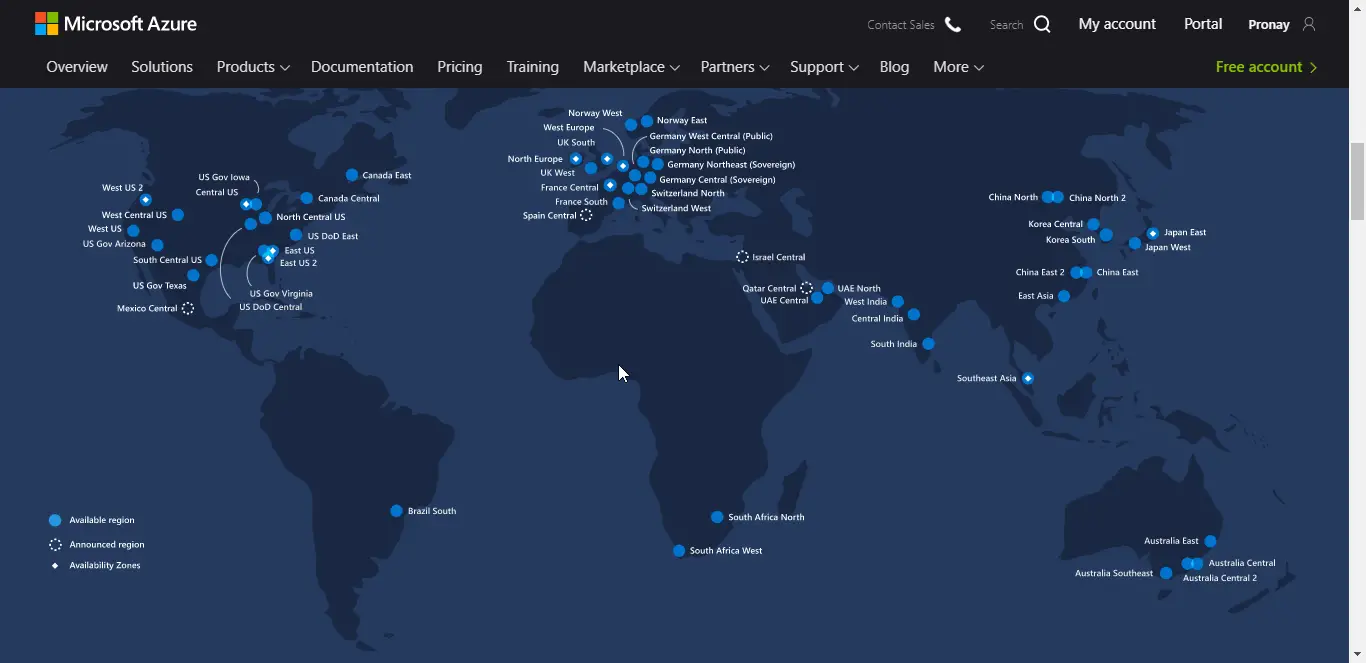Select the Australia East region dot
This screenshot has height=663, width=1366.
point(1211,541)
